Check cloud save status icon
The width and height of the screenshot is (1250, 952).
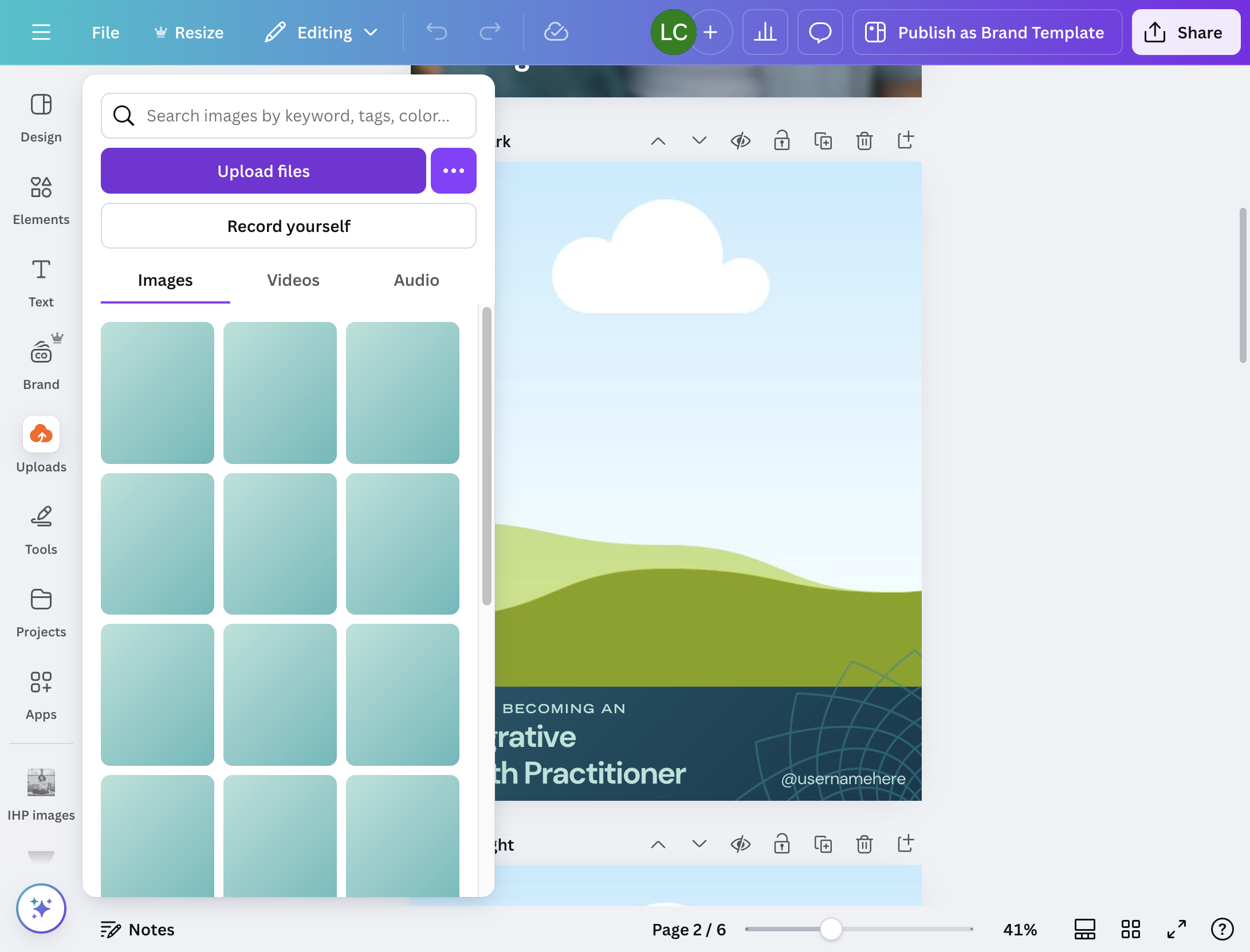click(556, 32)
